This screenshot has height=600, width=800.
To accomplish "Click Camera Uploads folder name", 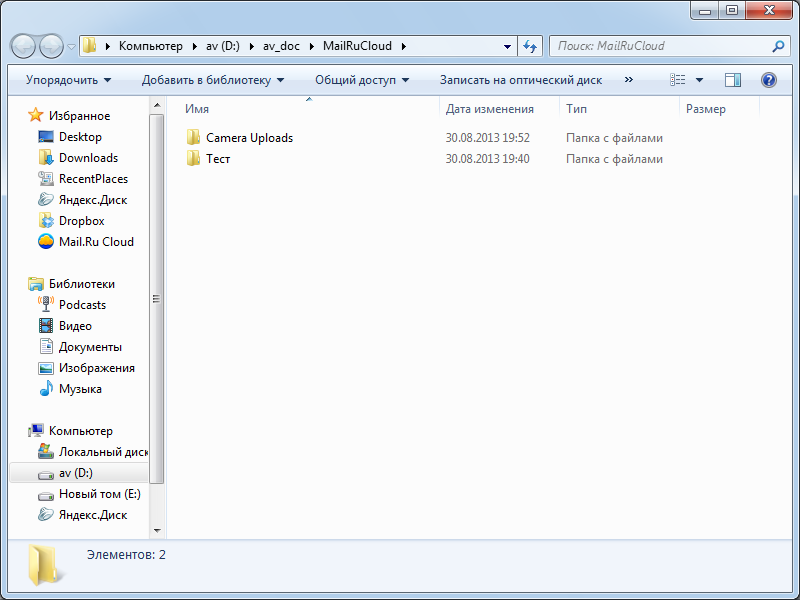I will coord(249,138).
